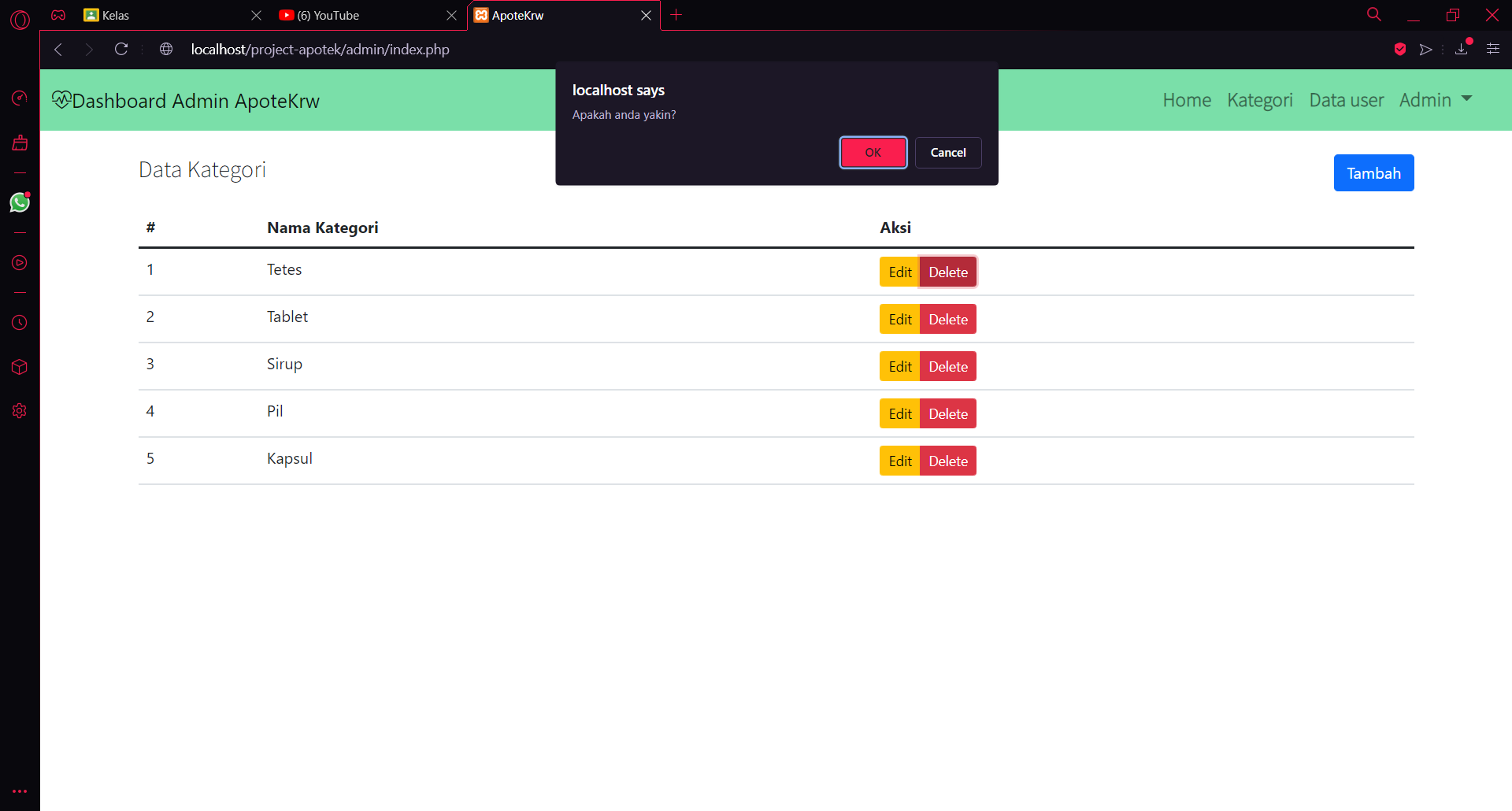Viewport: 1512px width, 811px height.
Task: Confirm deletion by pressing OK
Action: pyautogui.click(x=873, y=152)
